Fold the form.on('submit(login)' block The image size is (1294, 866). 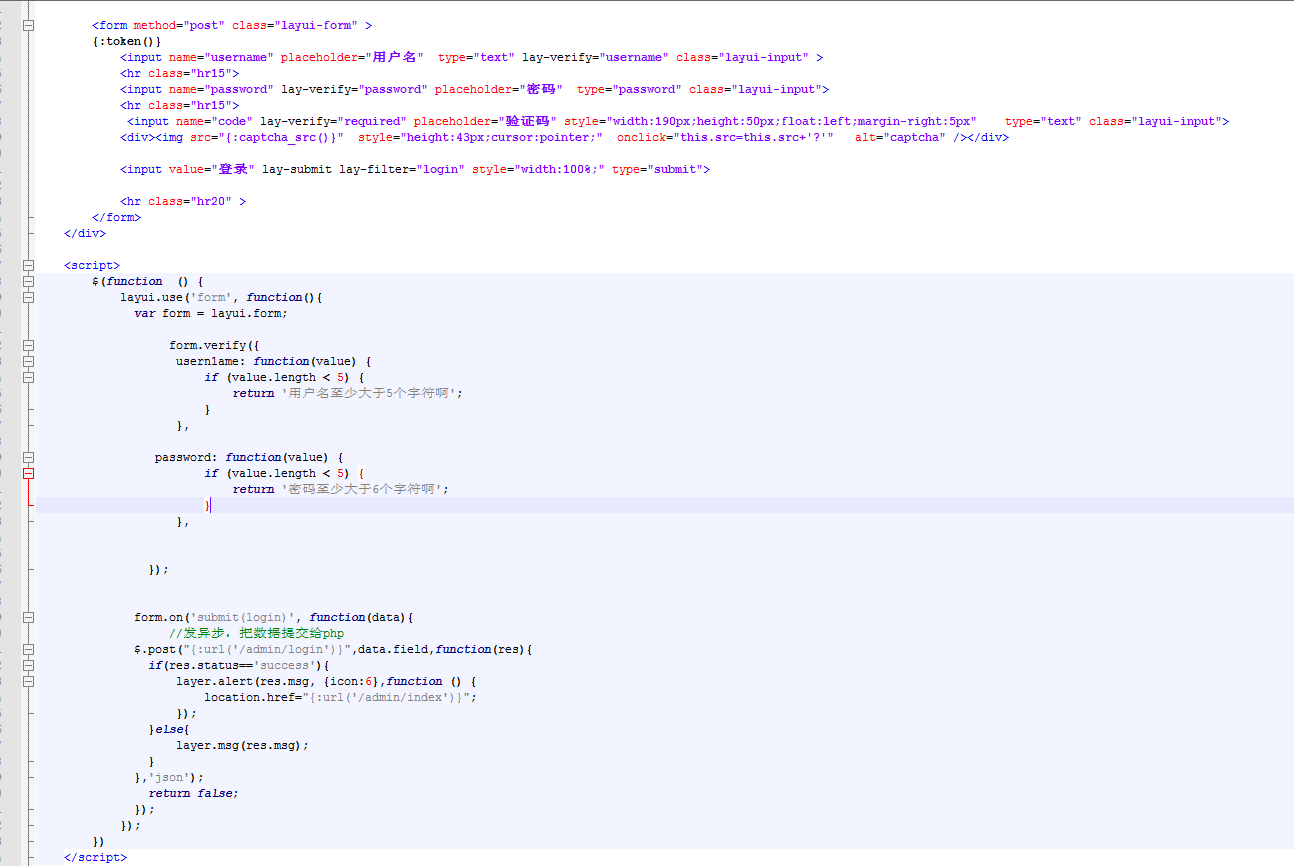[x=28, y=617]
